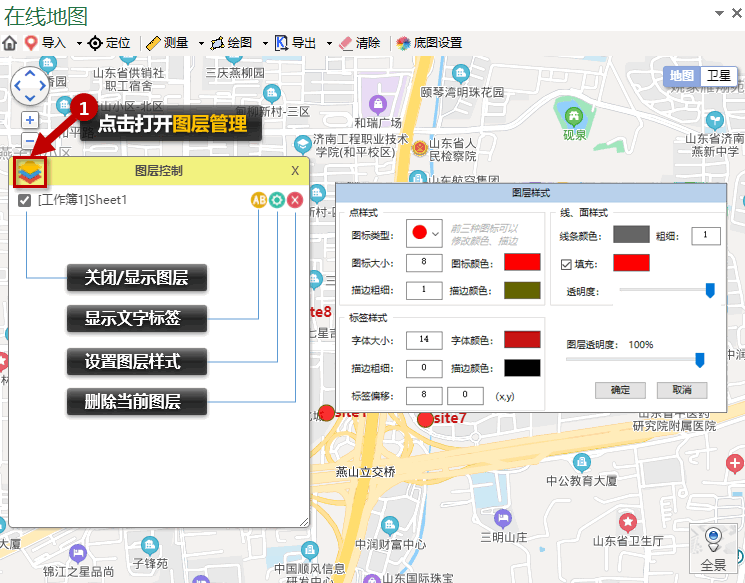Expand the 导入 import dropdown arrow
The height and width of the screenshot is (583, 745).
coord(79,44)
